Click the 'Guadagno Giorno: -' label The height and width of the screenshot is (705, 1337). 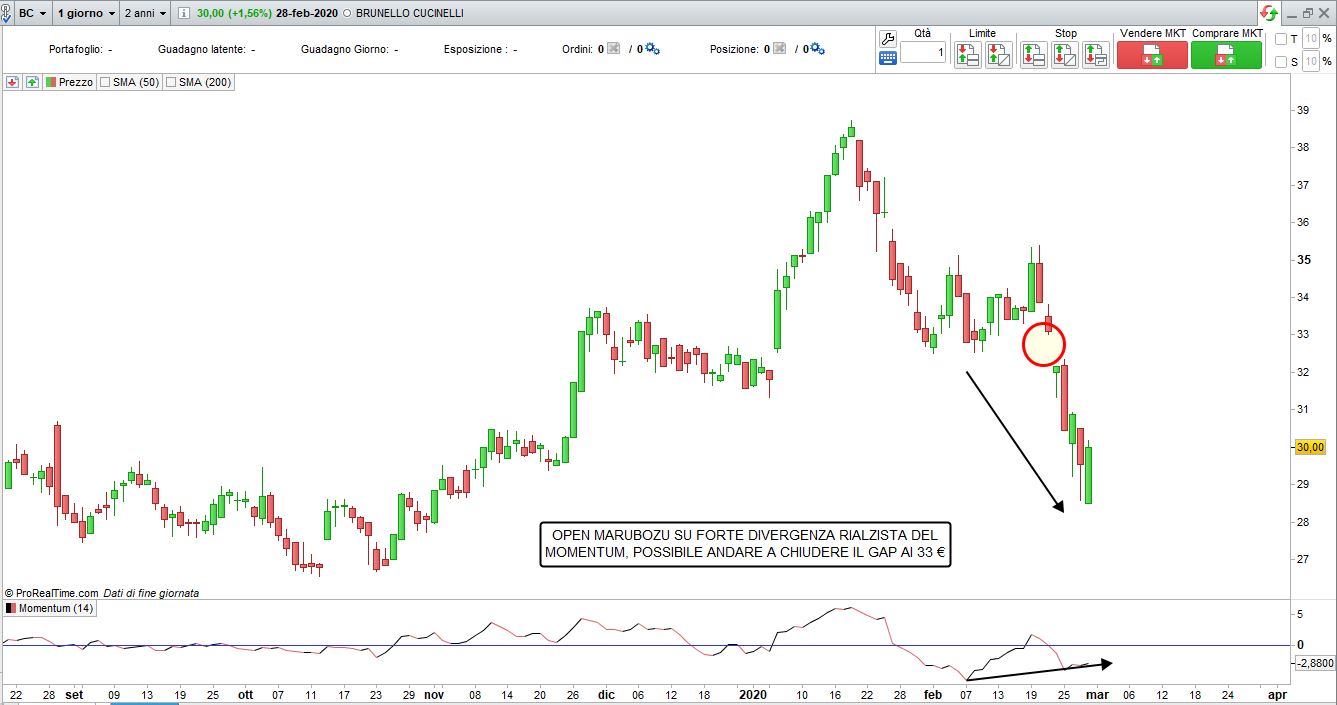(349, 49)
